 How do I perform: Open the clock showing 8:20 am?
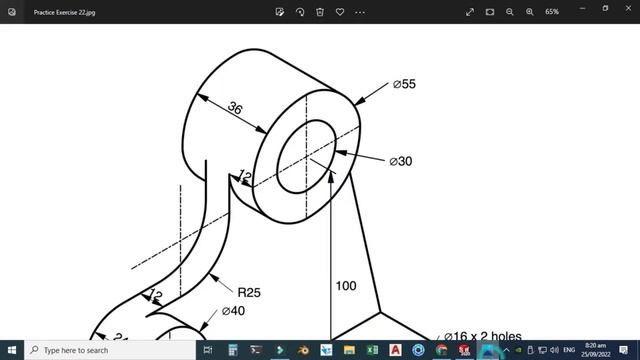tap(596, 350)
